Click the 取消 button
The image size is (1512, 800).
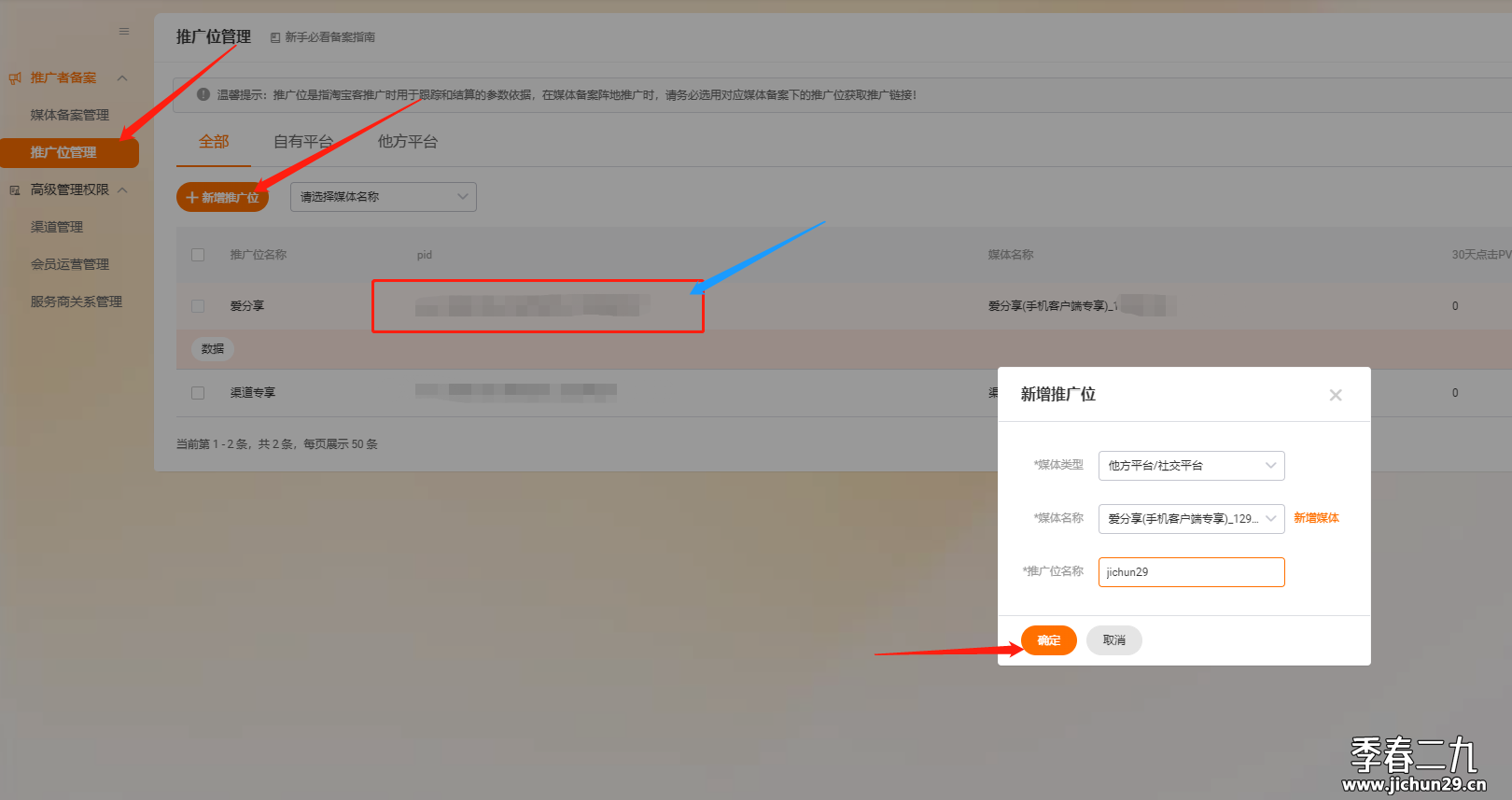[1114, 640]
